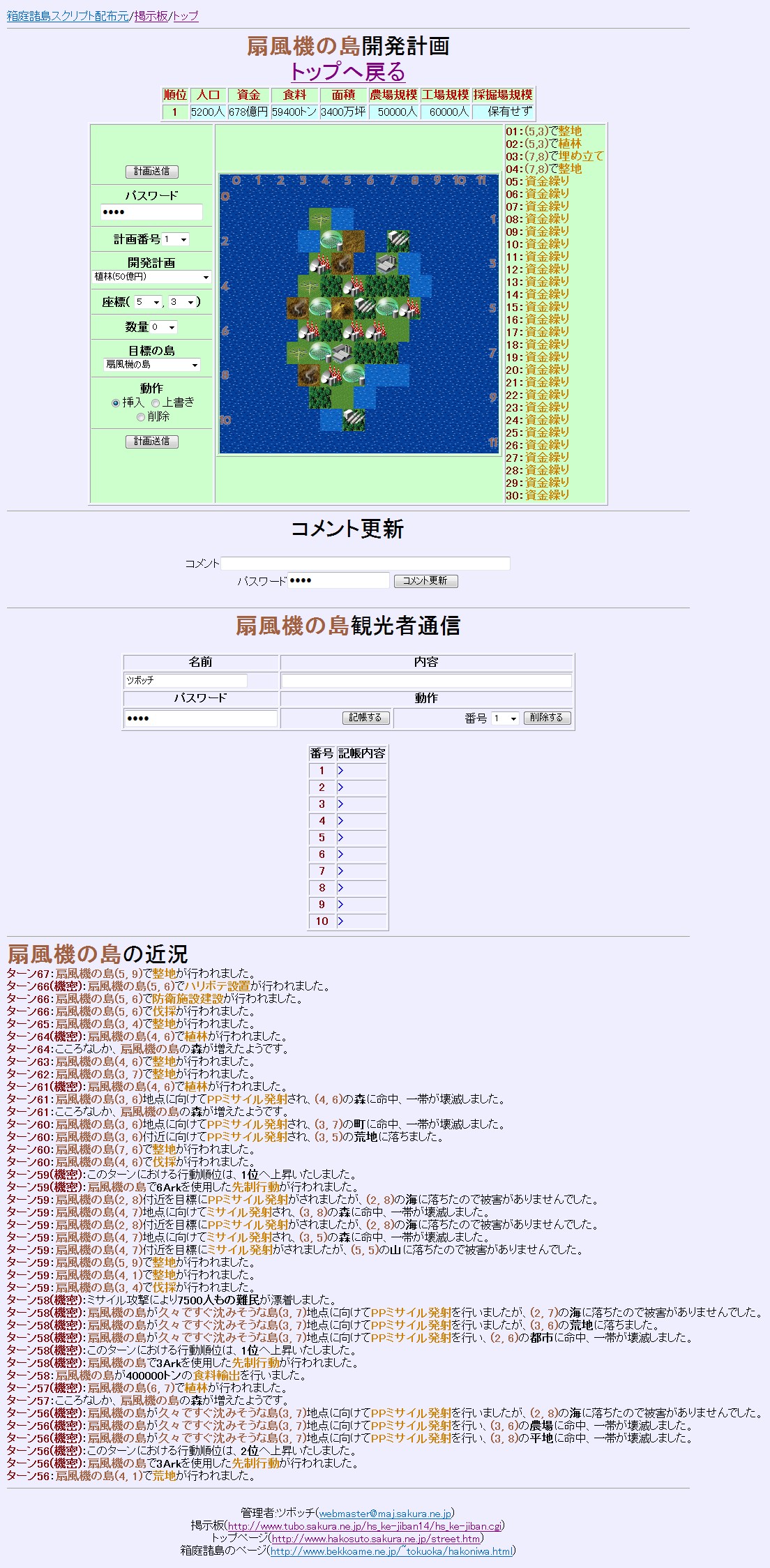Click the 678億円 funds cell
This screenshot has height=1568, width=770.
[x=248, y=112]
